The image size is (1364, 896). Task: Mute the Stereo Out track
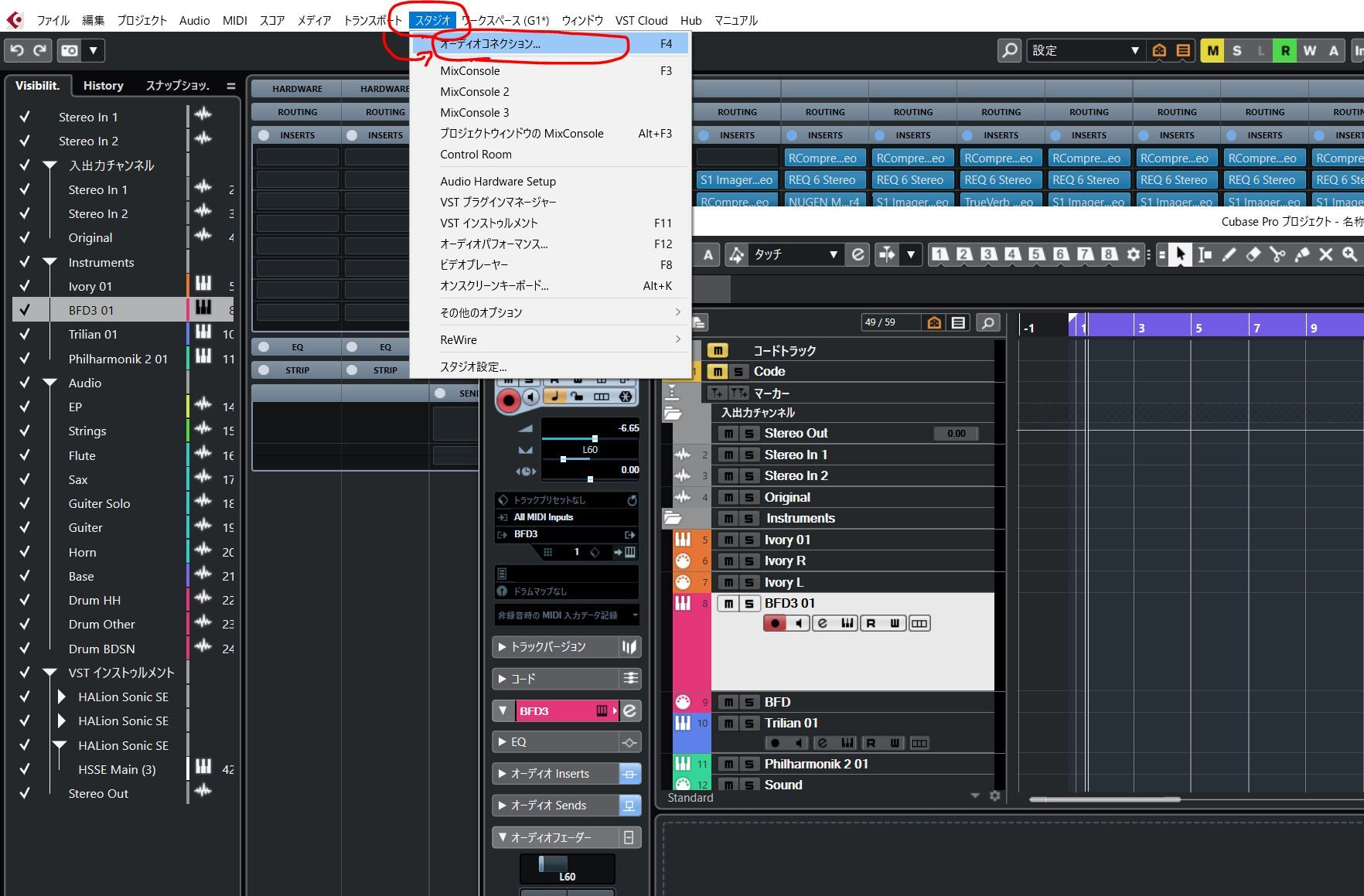[x=728, y=434]
